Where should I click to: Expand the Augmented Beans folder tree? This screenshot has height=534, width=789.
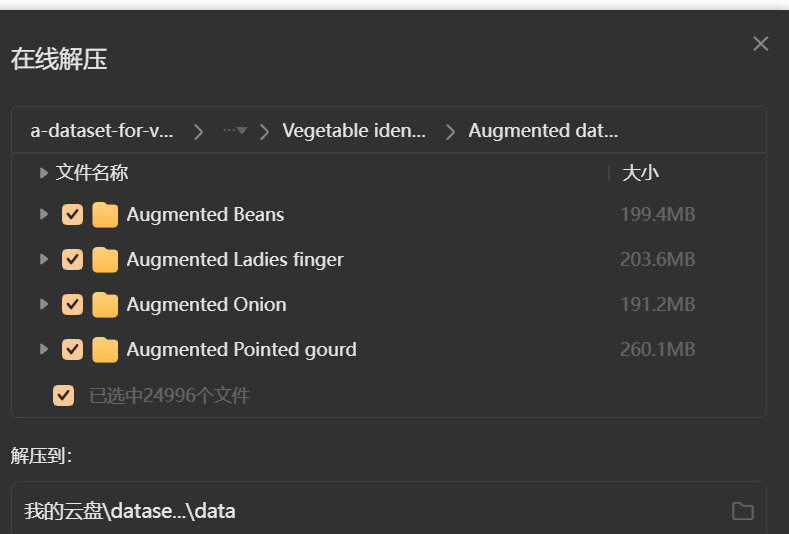click(x=43, y=215)
